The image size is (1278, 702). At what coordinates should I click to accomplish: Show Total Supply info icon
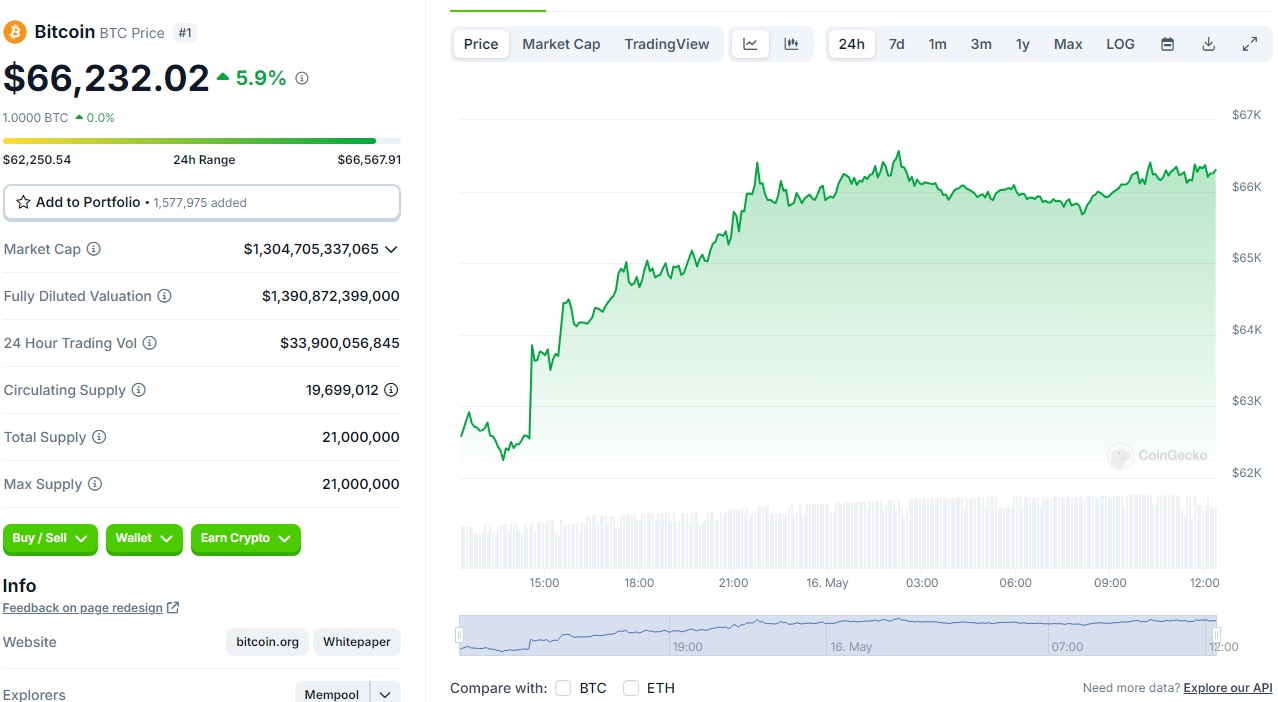[x=99, y=437]
